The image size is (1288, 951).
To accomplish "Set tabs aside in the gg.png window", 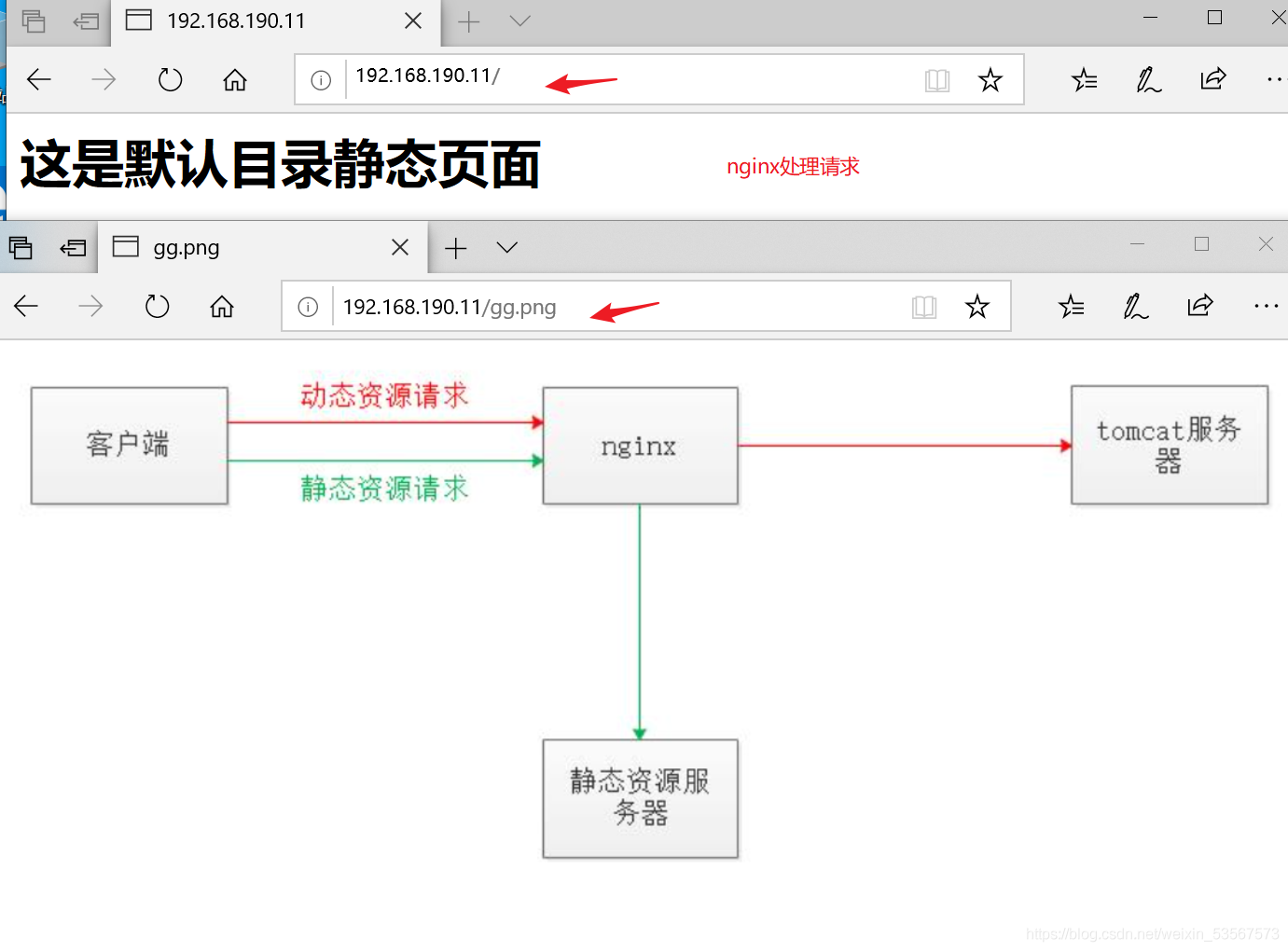I will click(x=73, y=248).
